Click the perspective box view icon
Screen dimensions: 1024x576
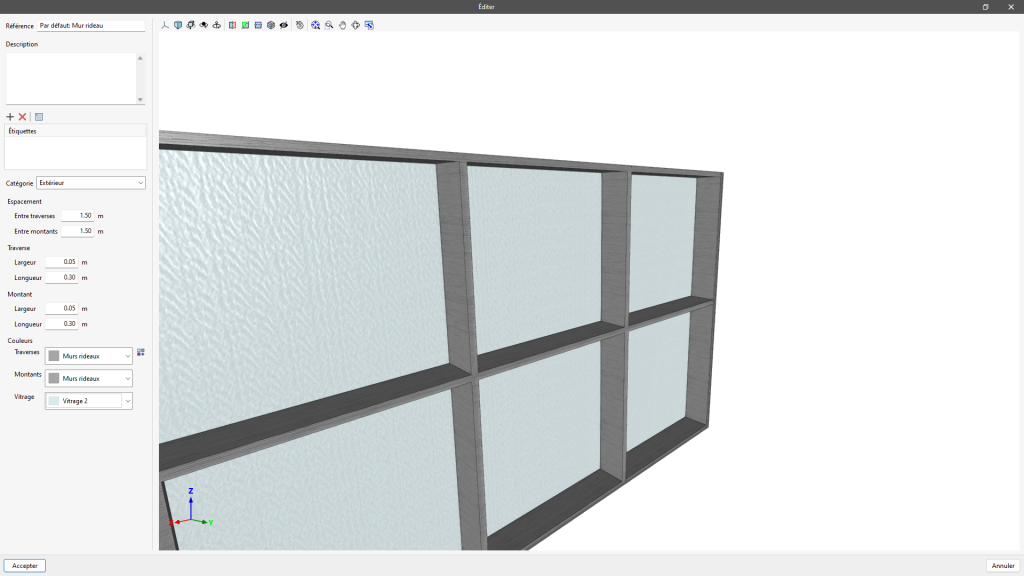(x=191, y=25)
